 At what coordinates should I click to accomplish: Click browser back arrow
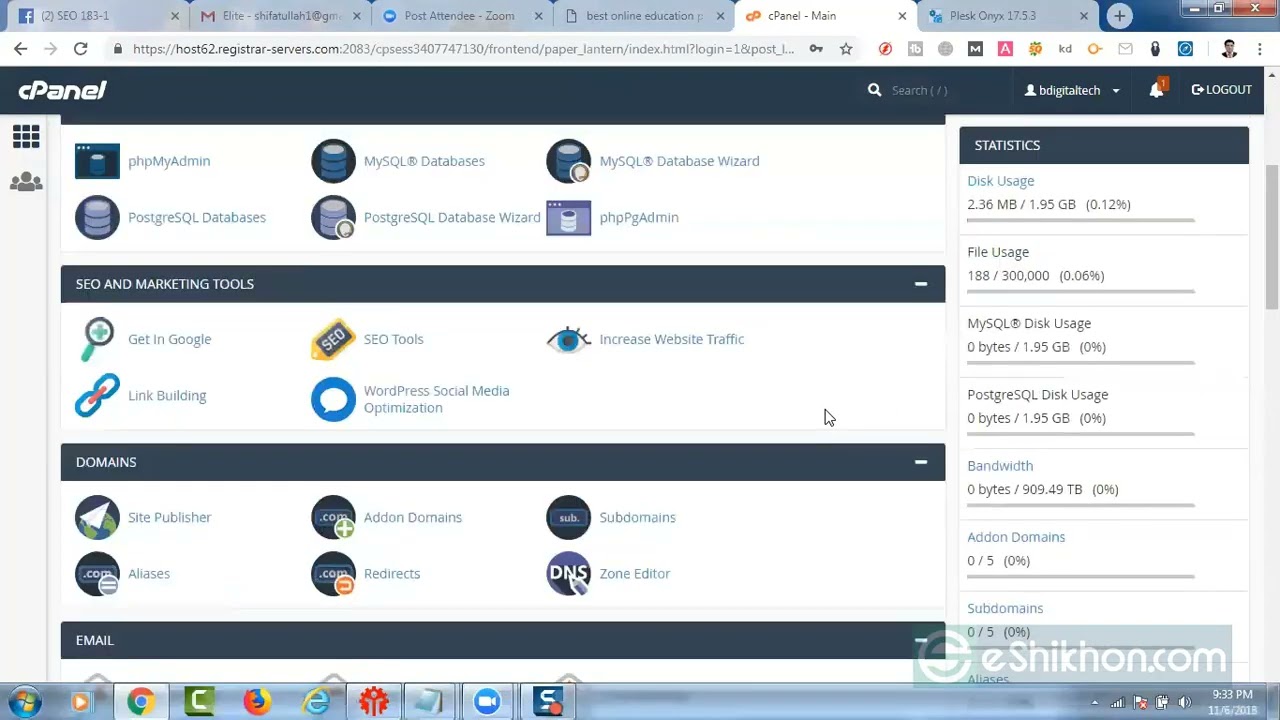(x=21, y=48)
